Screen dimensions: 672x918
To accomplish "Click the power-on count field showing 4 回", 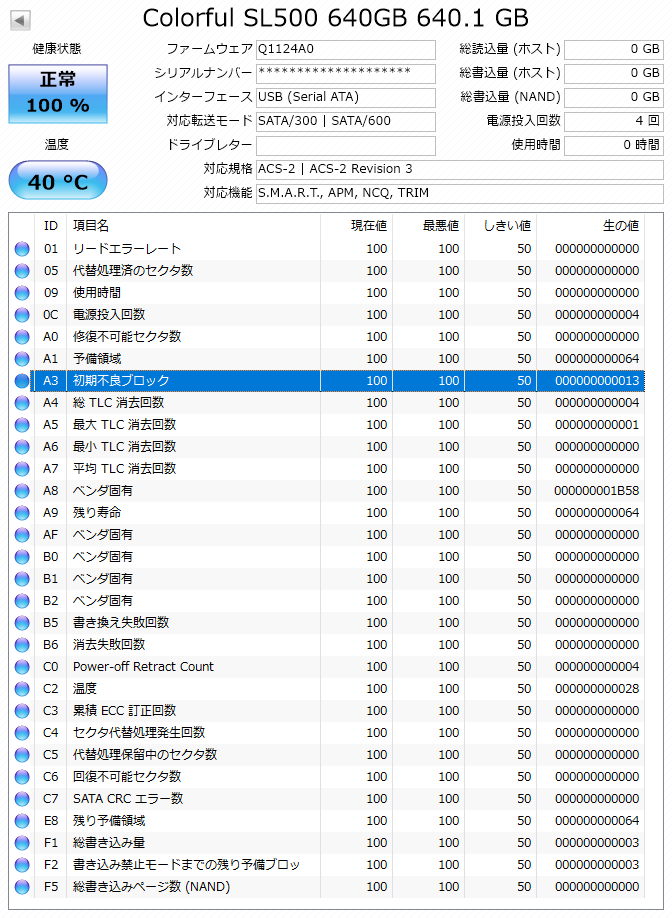I will click(x=613, y=121).
